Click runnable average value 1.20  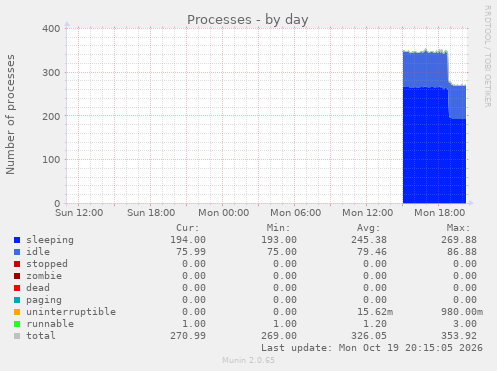[375, 324]
